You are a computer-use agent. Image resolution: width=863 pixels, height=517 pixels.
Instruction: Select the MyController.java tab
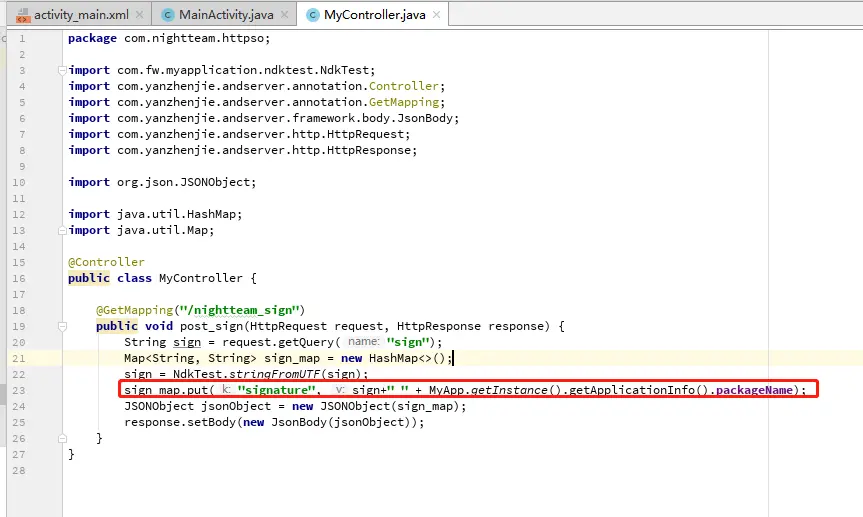coord(374,15)
